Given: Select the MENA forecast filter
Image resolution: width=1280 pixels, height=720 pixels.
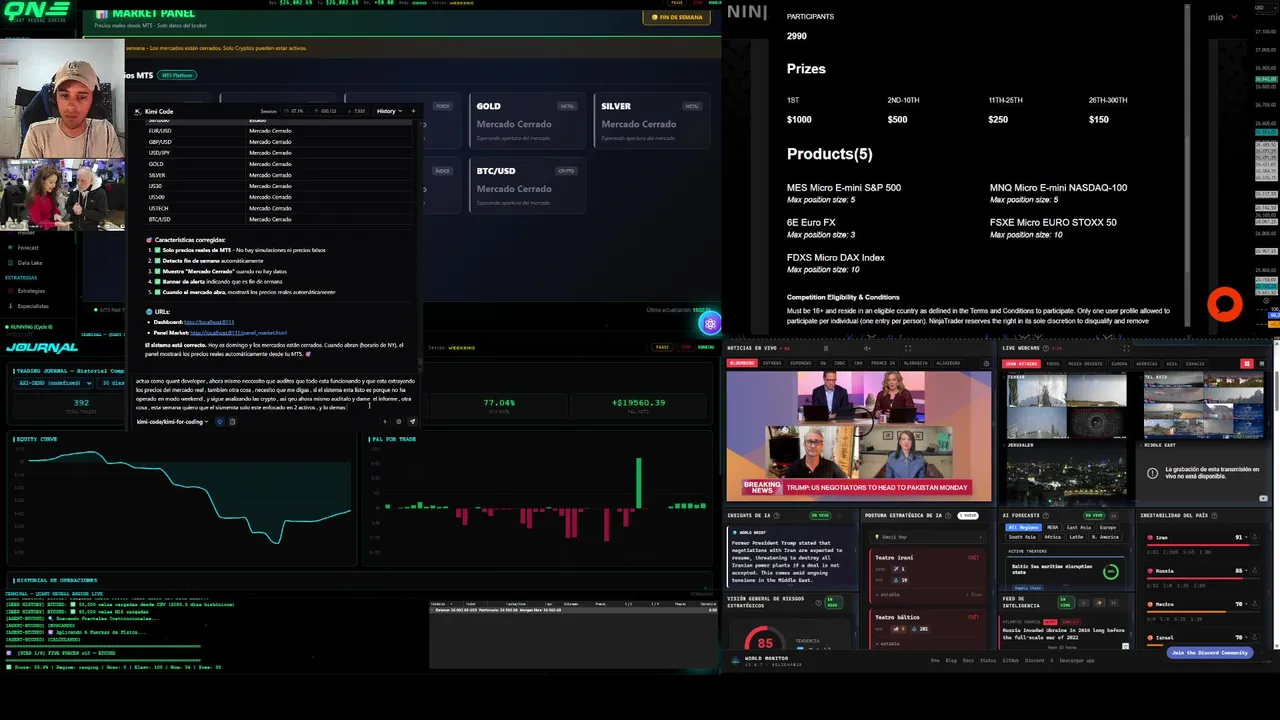Looking at the screenshot, I should point(1053,527).
